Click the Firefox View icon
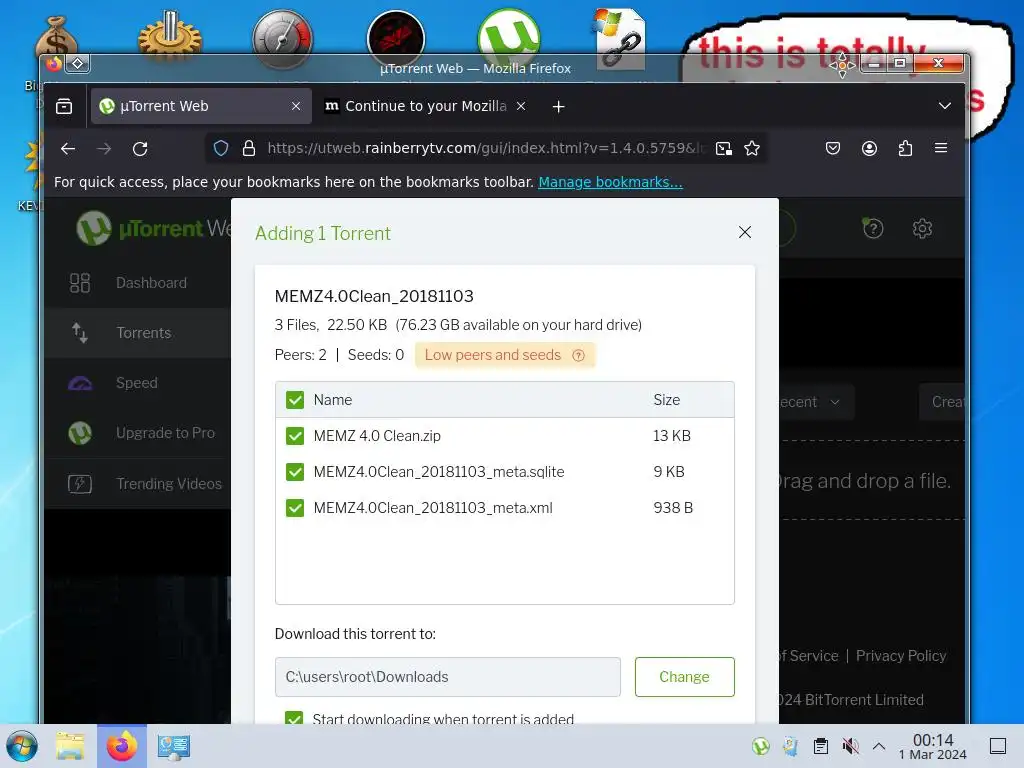Viewport: 1024px width, 768px height. click(x=64, y=106)
